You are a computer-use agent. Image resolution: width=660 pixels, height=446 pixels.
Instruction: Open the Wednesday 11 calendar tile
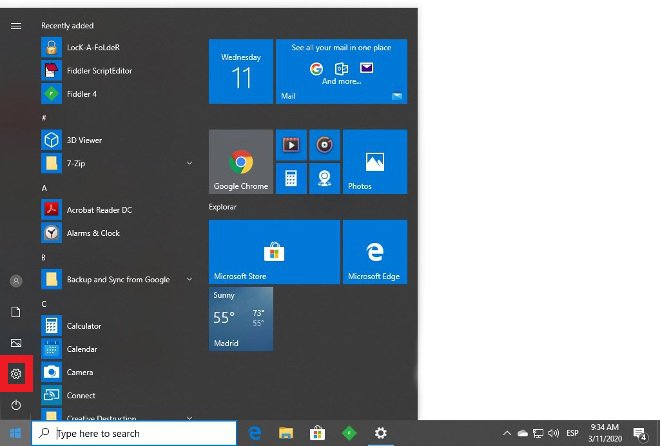tap(241, 71)
